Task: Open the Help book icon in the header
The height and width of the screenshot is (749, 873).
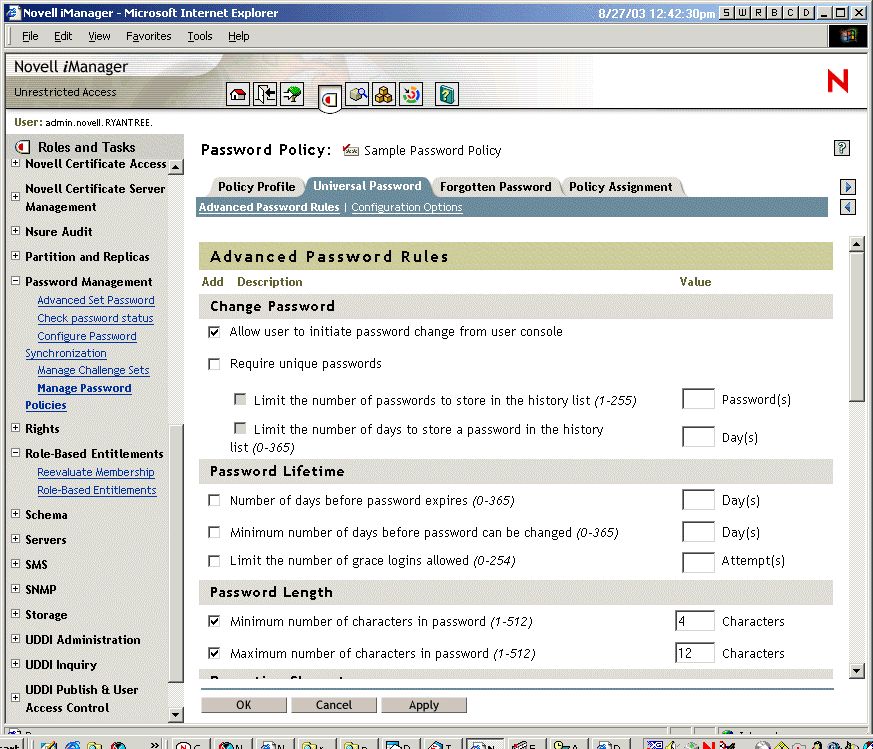Action: click(446, 93)
